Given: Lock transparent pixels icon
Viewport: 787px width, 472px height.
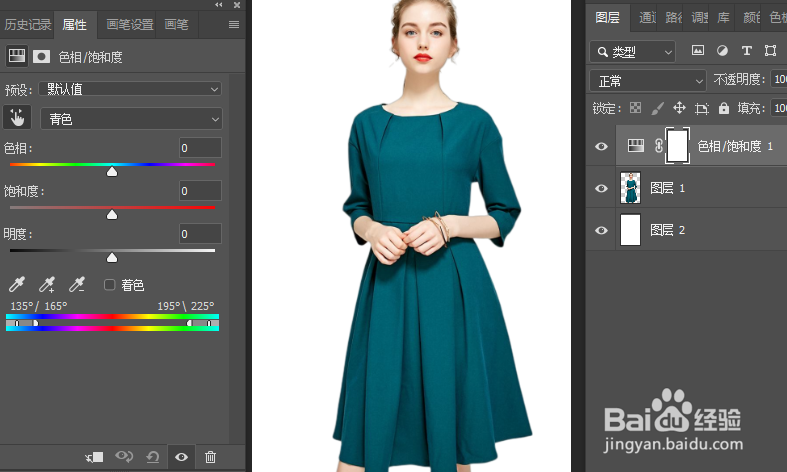Looking at the screenshot, I should tap(635, 107).
